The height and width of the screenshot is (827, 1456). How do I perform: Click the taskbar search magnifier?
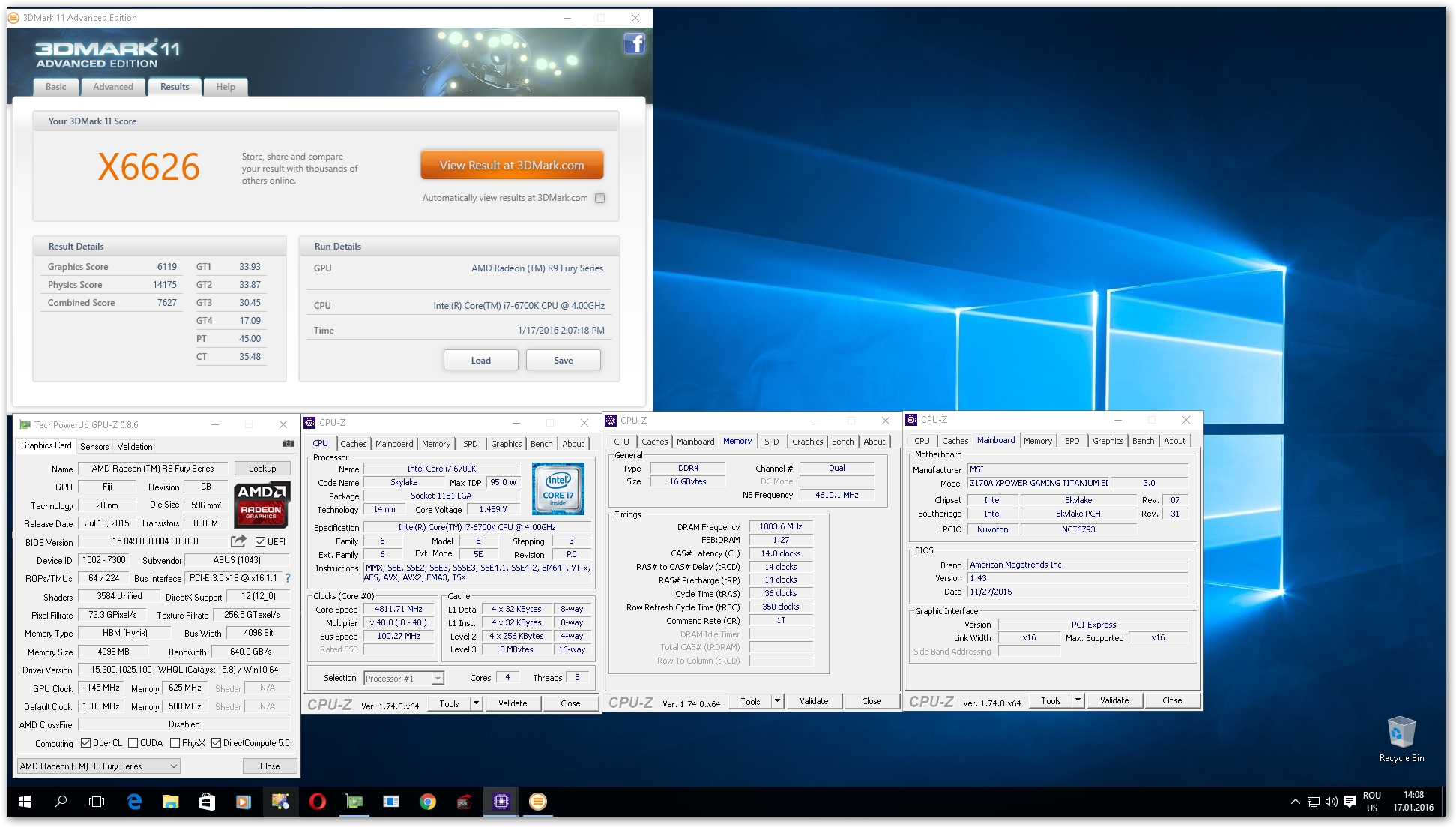click(61, 802)
